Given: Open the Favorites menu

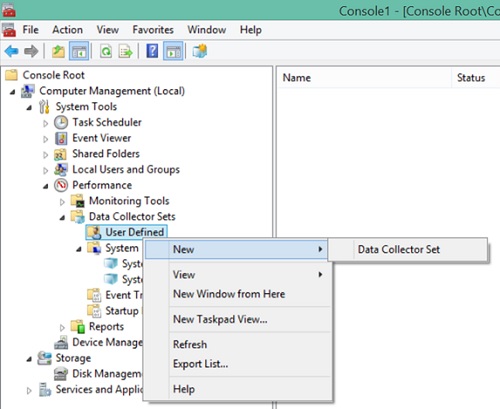Looking at the screenshot, I should (153, 30).
